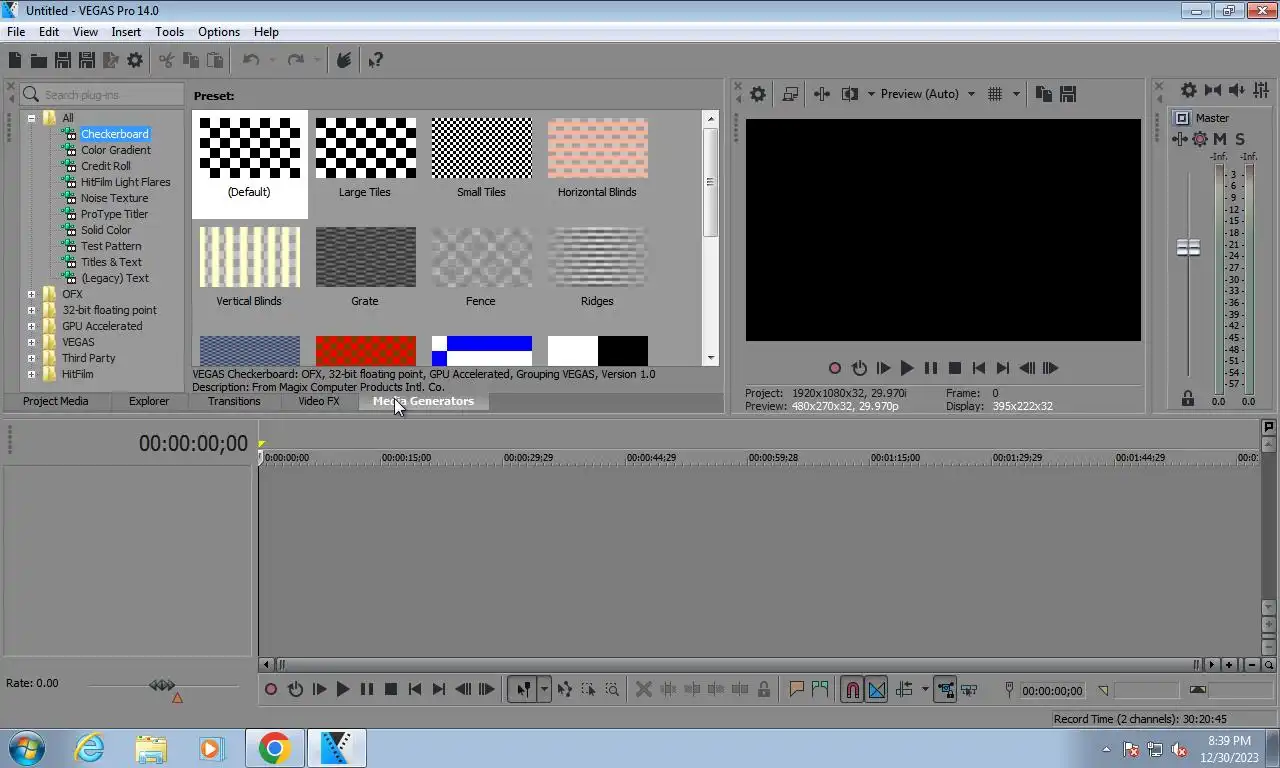Viewport: 1280px width, 768px height.
Task: Click the Downmix Output icon on Master Bus
Action: click(1213, 90)
